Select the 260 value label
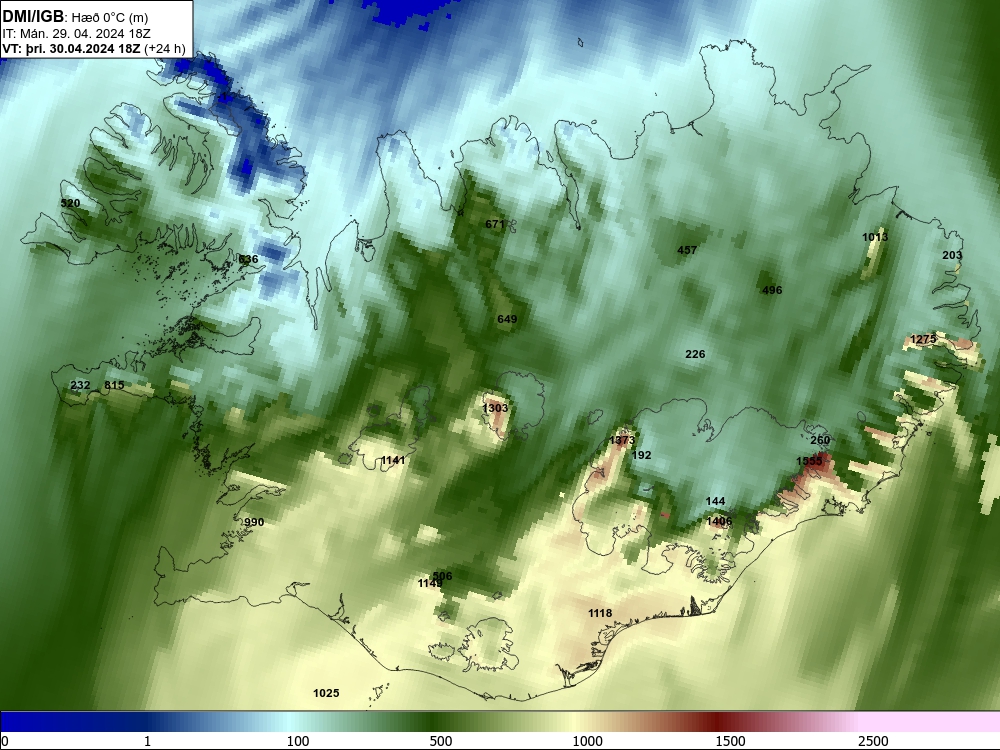This screenshot has height=750, width=1000. [820, 440]
